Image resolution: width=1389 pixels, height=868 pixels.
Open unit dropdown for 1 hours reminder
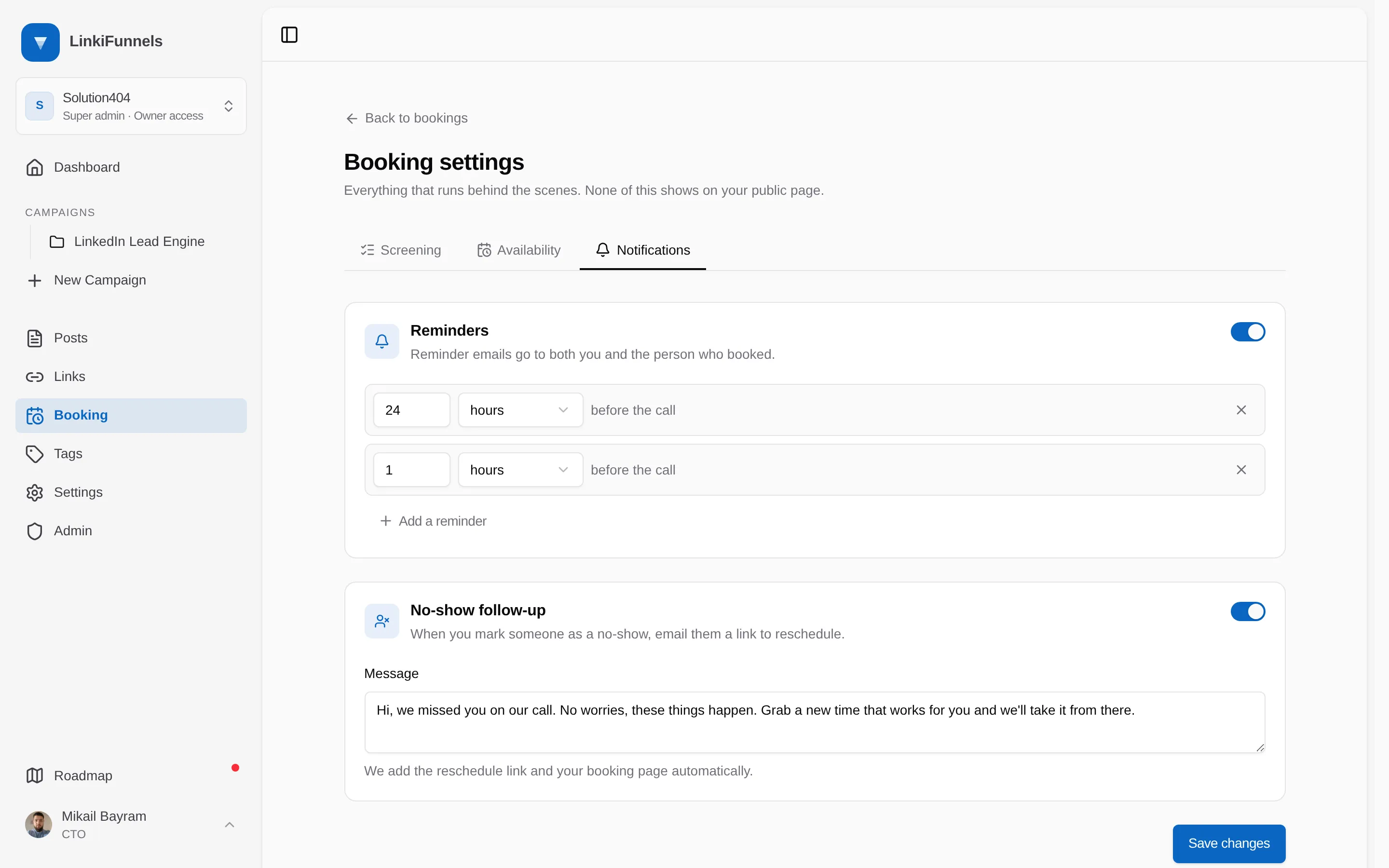(520, 470)
